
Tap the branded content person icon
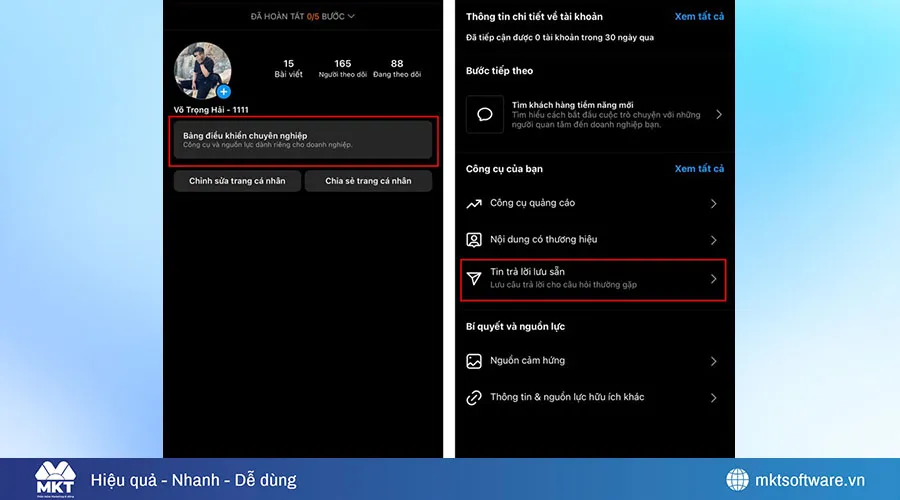[474, 240]
